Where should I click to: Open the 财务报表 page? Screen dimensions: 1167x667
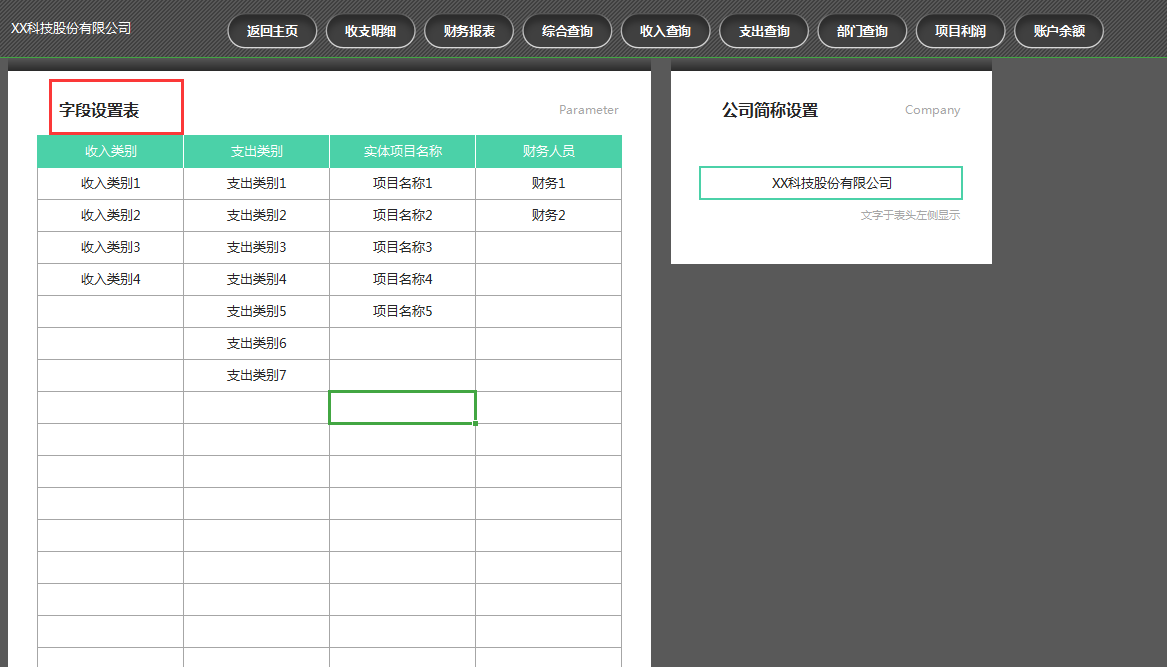468,31
